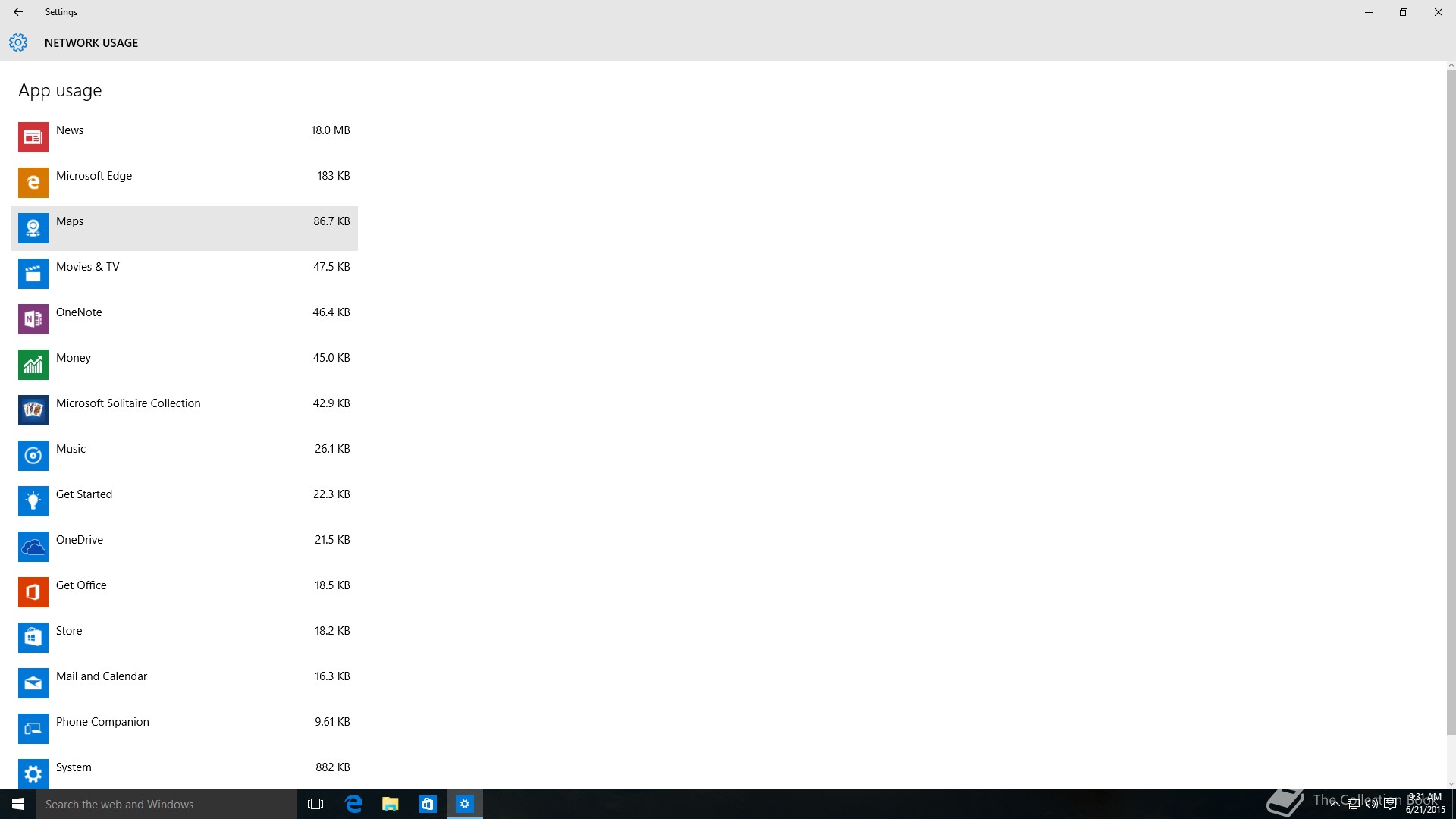1456x819 pixels.
Task: Click the scrollbar down arrow
Action: coord(1451,784)
